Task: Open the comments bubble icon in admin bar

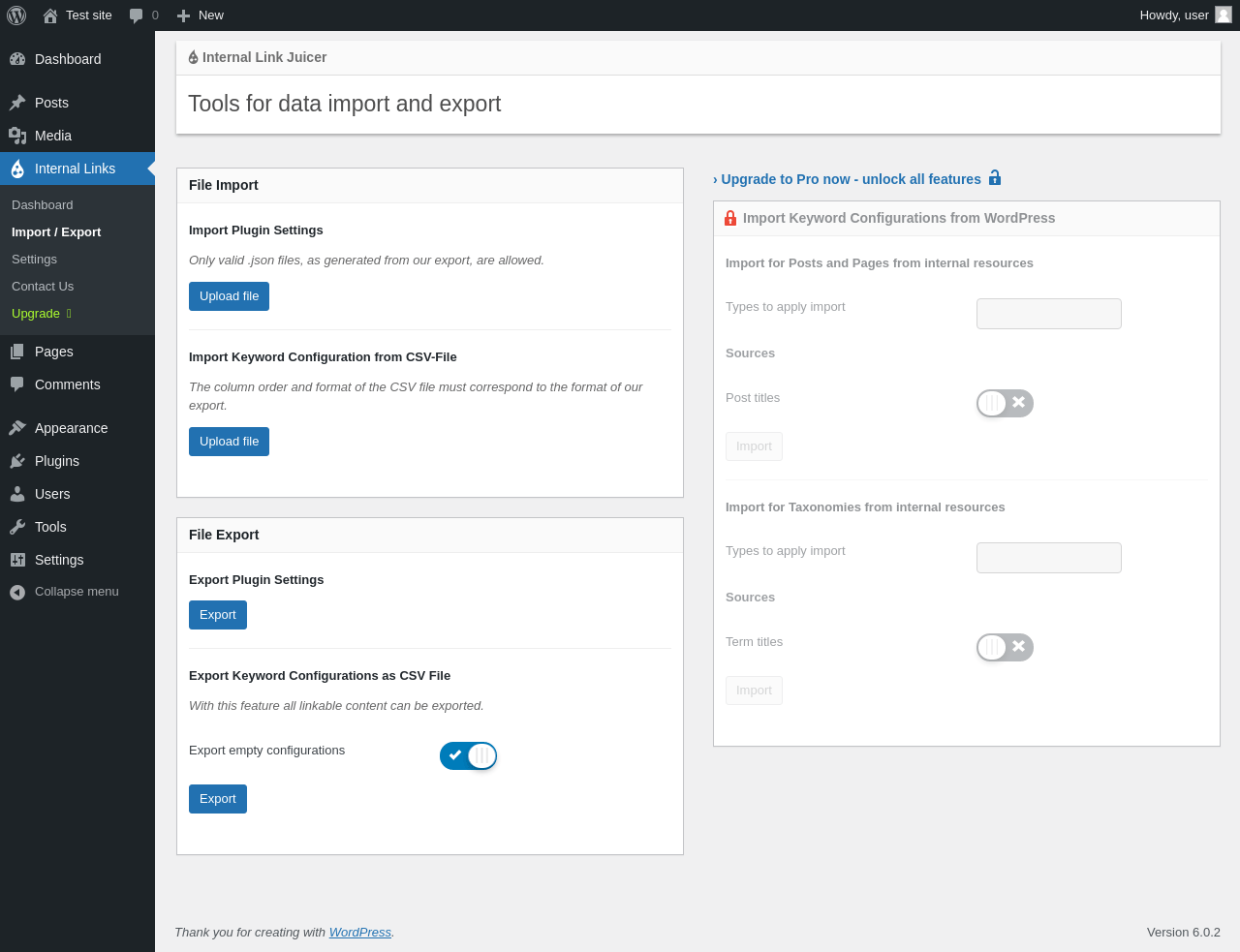Action: pyautogui.click(x=137, y=15)
